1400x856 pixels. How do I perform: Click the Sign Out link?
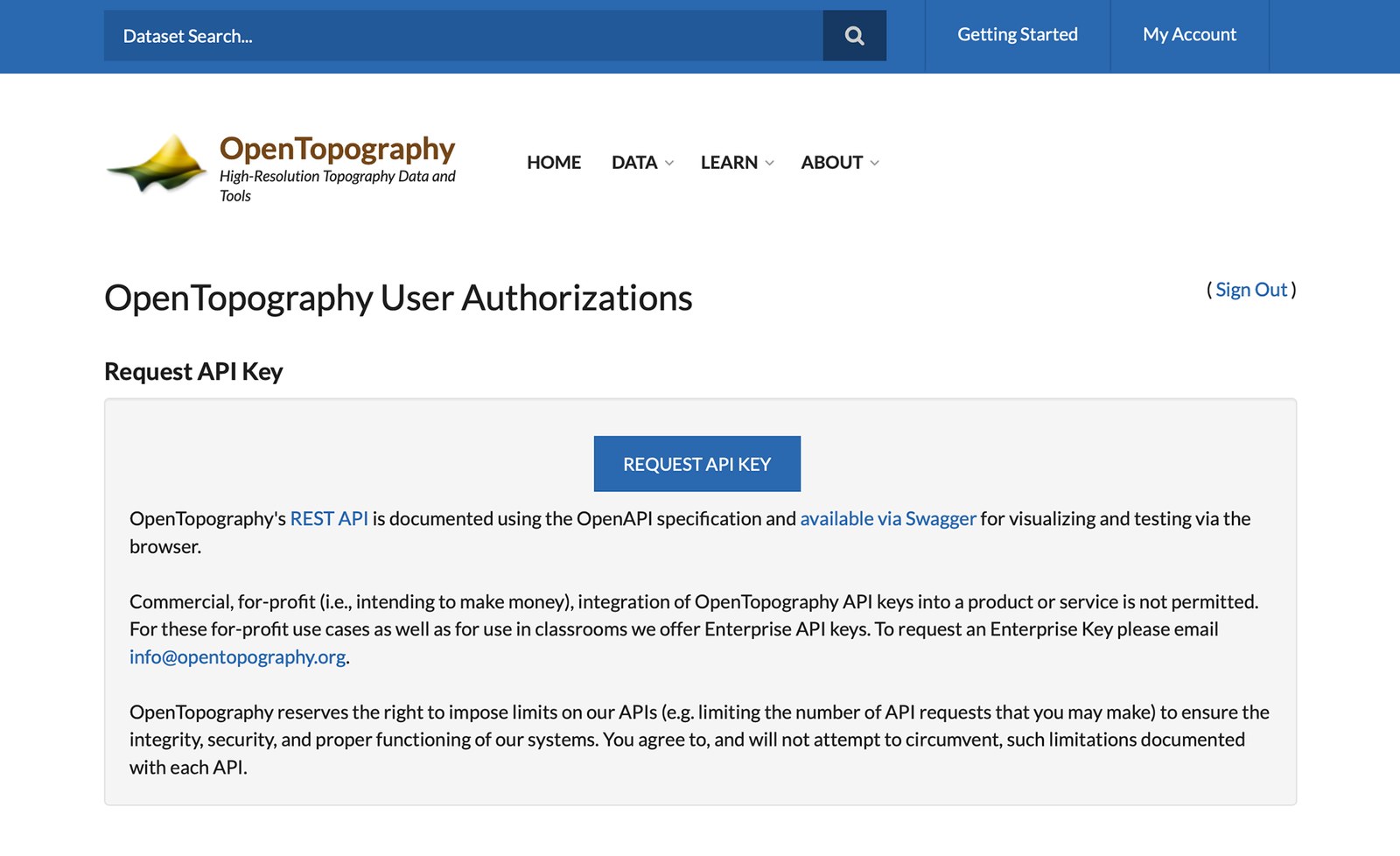[x=1251, y=290]
